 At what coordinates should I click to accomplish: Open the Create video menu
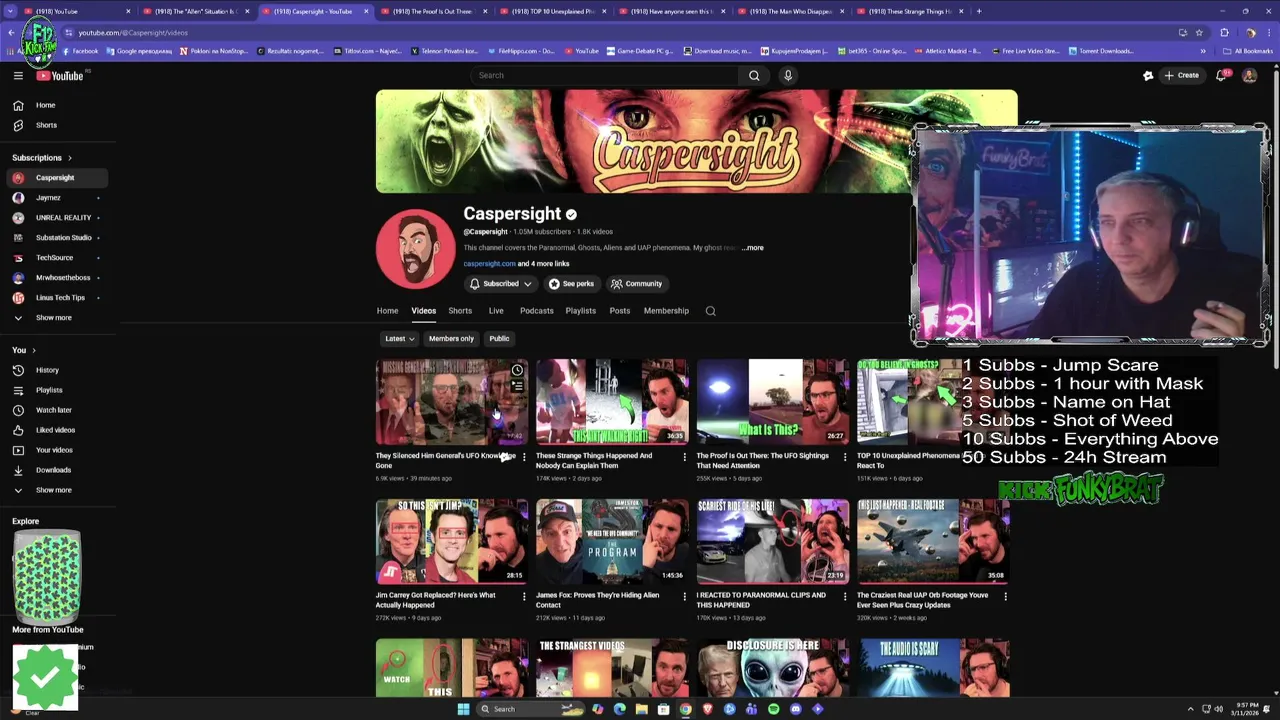tap(1181, 75)
